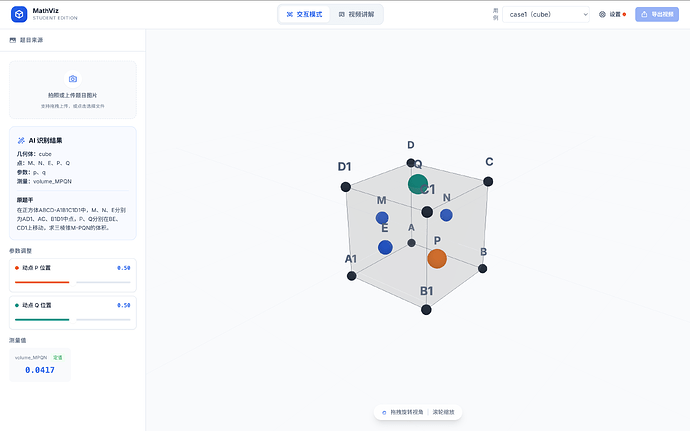Click the B1 vertex of the cube

(x=426, y=310)
